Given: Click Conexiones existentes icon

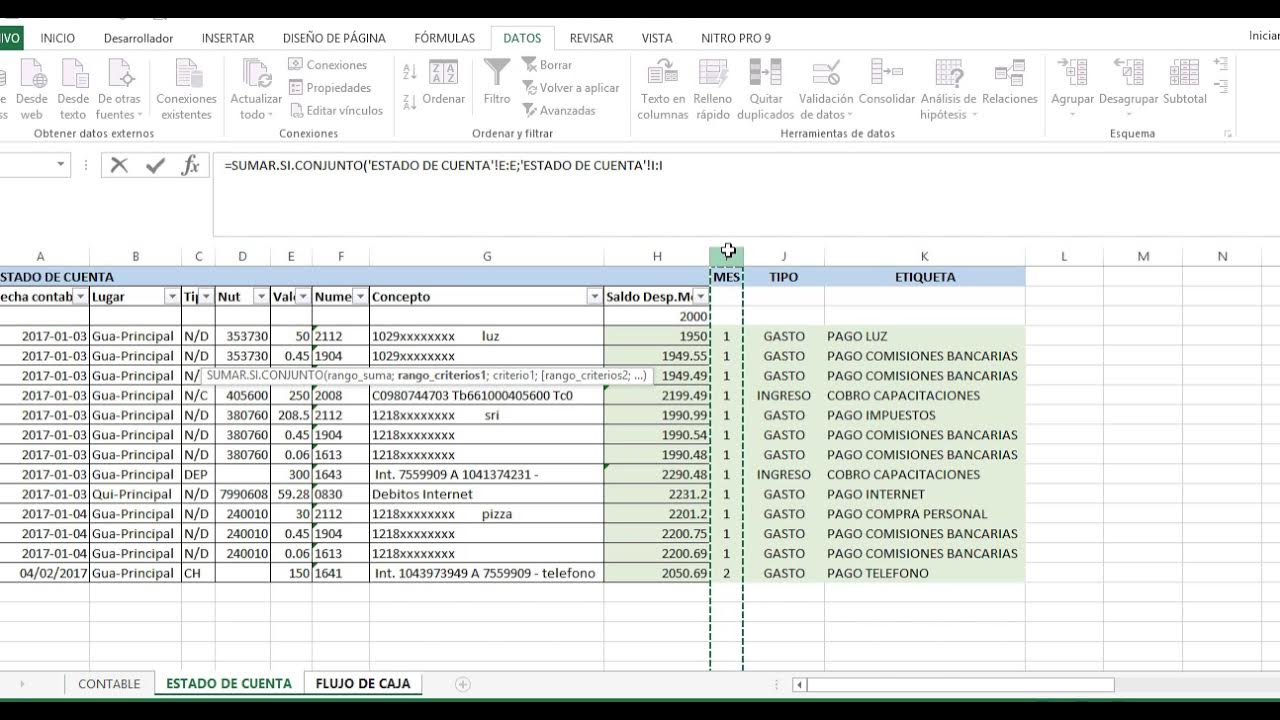Looking at the screenshot, I should 187,90.
